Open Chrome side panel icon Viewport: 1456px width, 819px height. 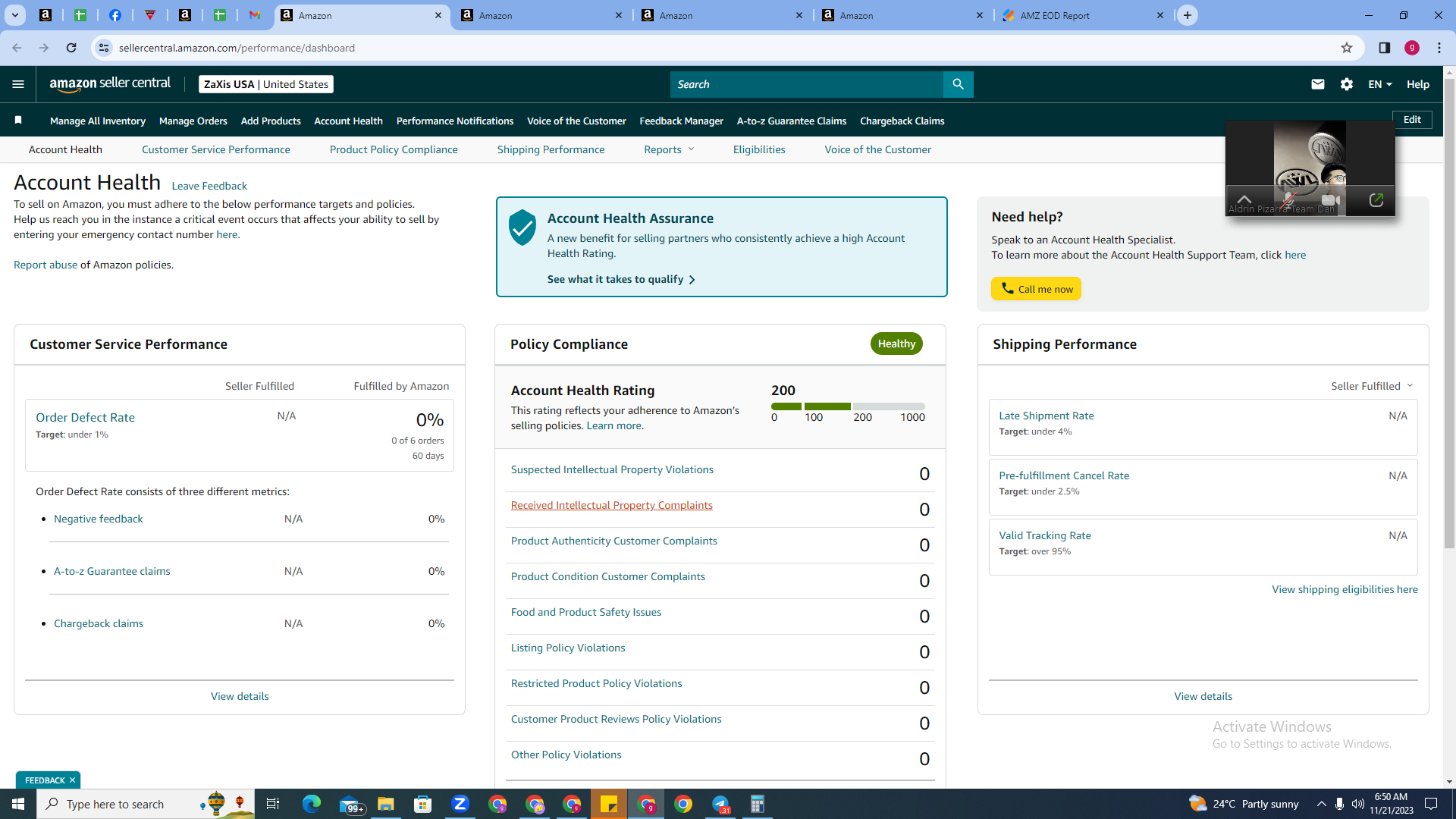click(x=1385, y=48)
